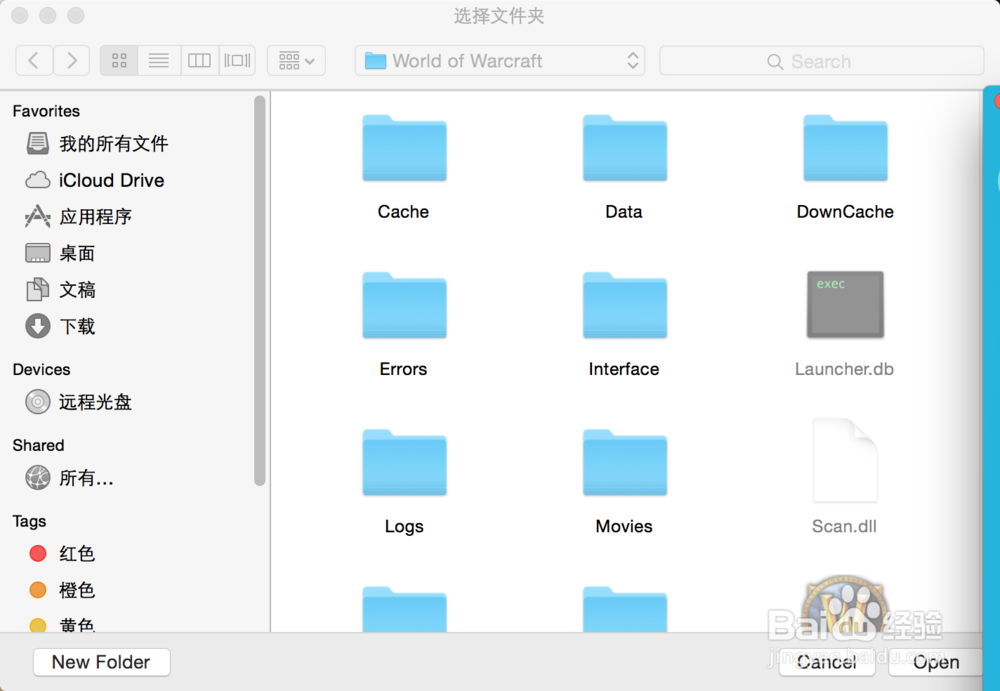The width and height of the screenshot is (1000, 691).
Task: Select the Movies folder
Action: pos(625,463)
